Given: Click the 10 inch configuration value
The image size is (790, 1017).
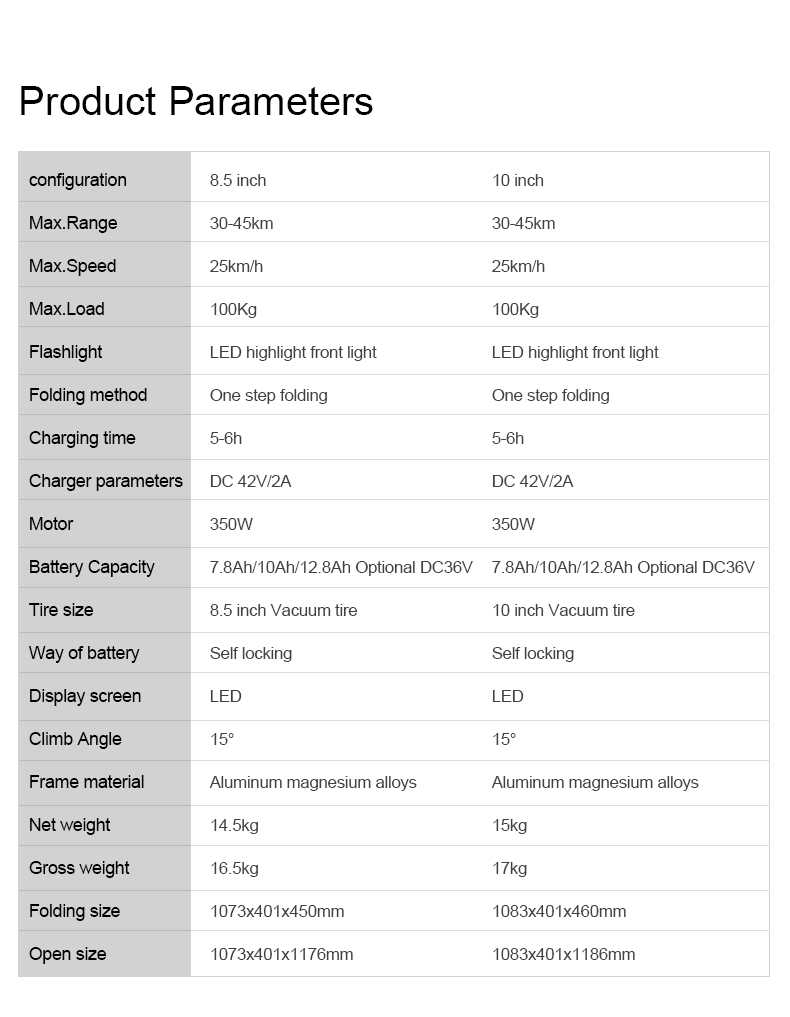Looking at the screenshot, I should (518, 180).
